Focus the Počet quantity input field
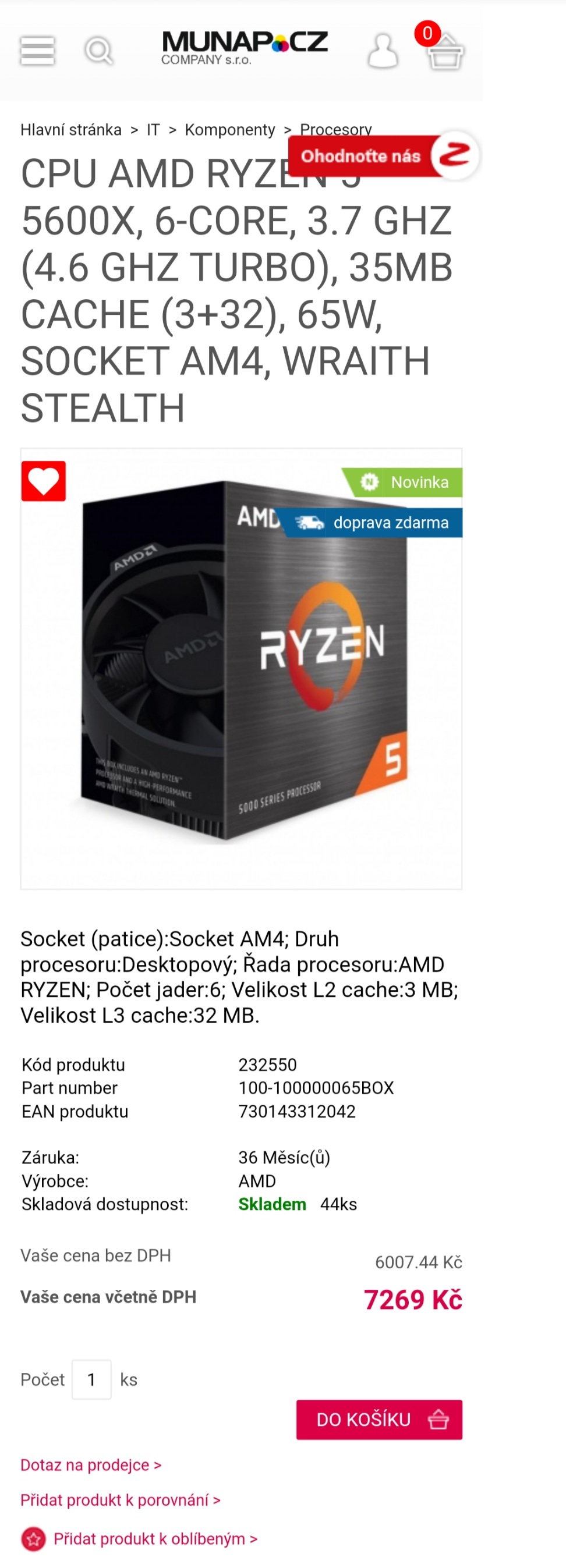 click(91, 1379)
